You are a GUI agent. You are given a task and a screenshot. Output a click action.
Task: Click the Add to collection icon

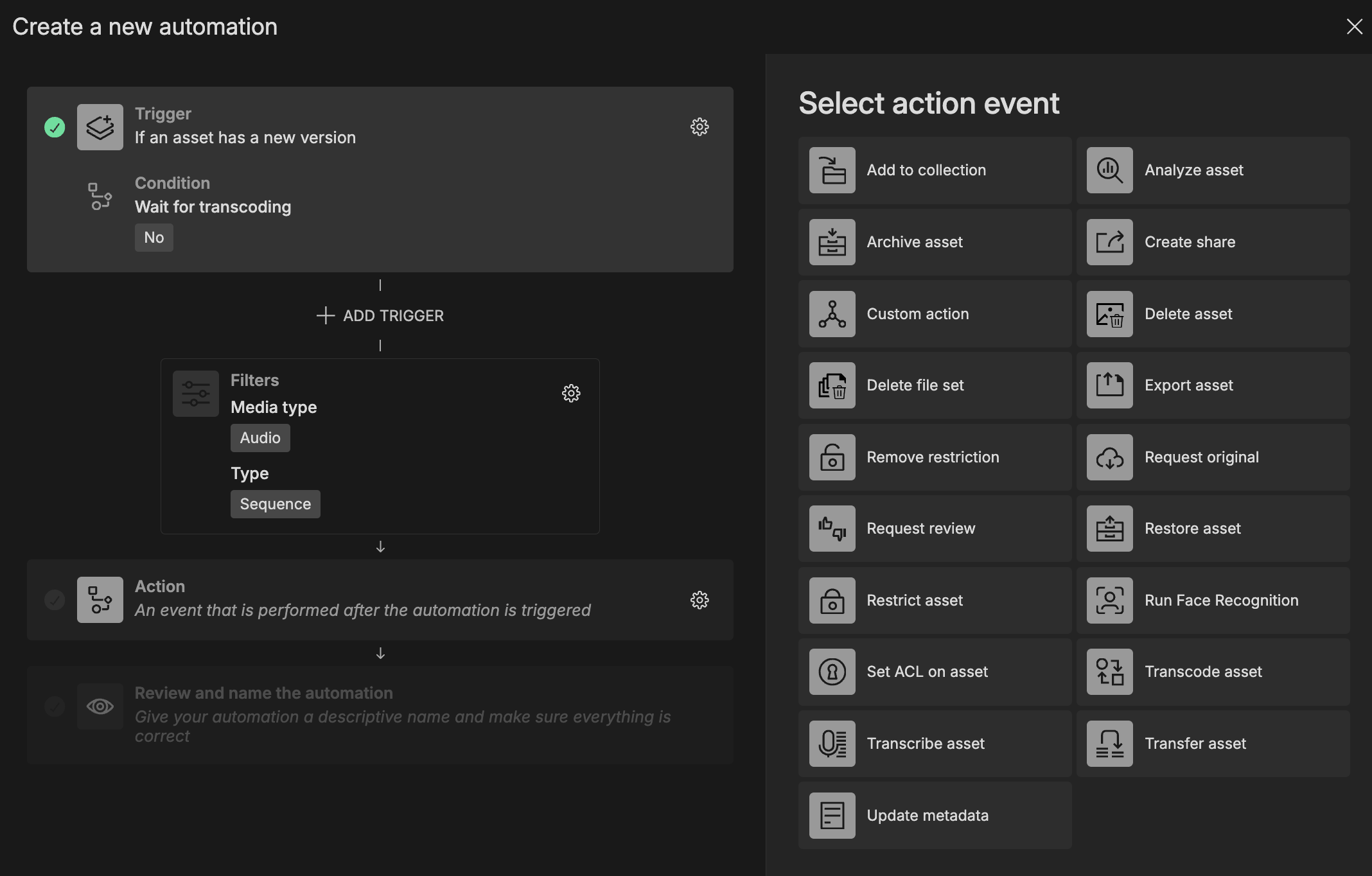click(x=832, y=170)
